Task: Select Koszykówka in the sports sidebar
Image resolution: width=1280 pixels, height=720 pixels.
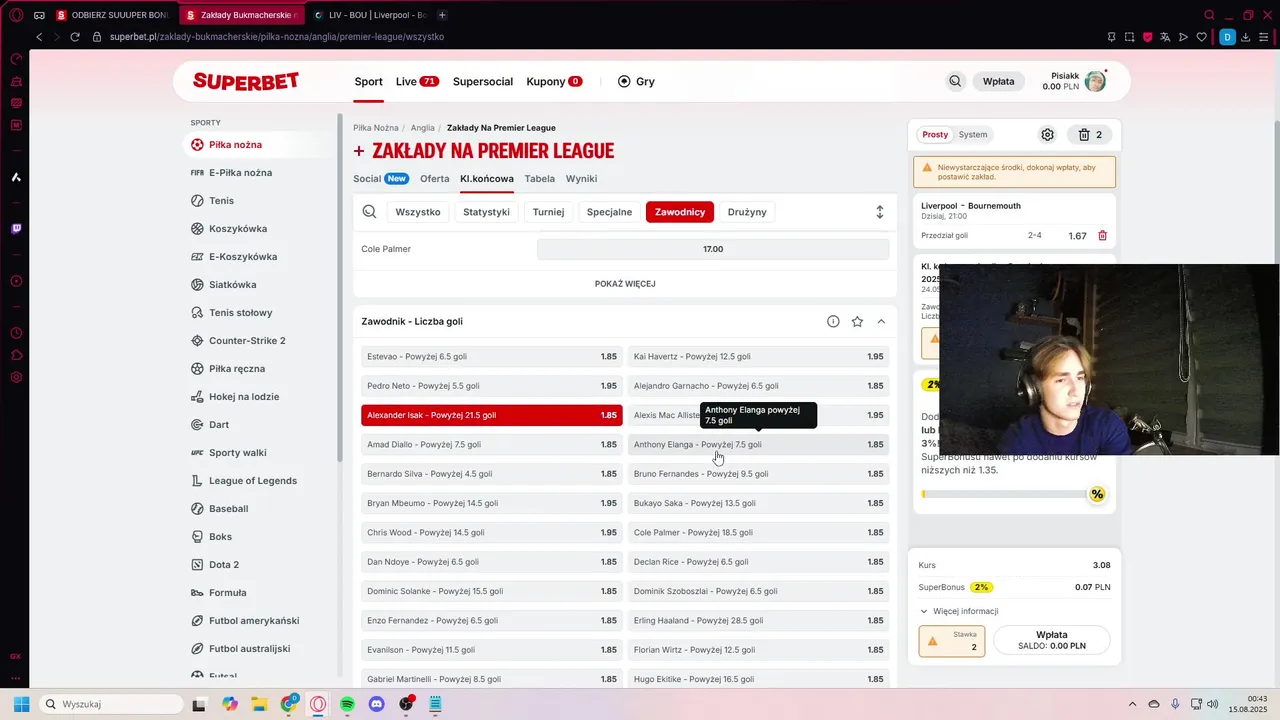Action: coord(238,229)
